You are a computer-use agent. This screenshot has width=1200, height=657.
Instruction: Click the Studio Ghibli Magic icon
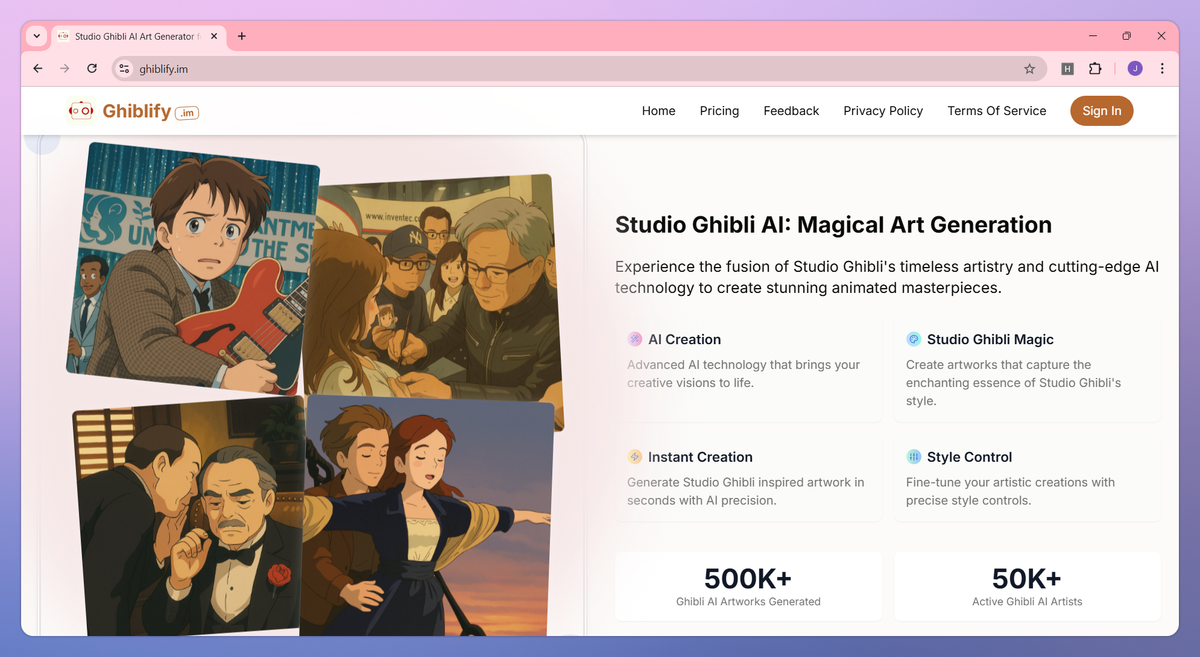pyautogui.click(x=914, y=339)
